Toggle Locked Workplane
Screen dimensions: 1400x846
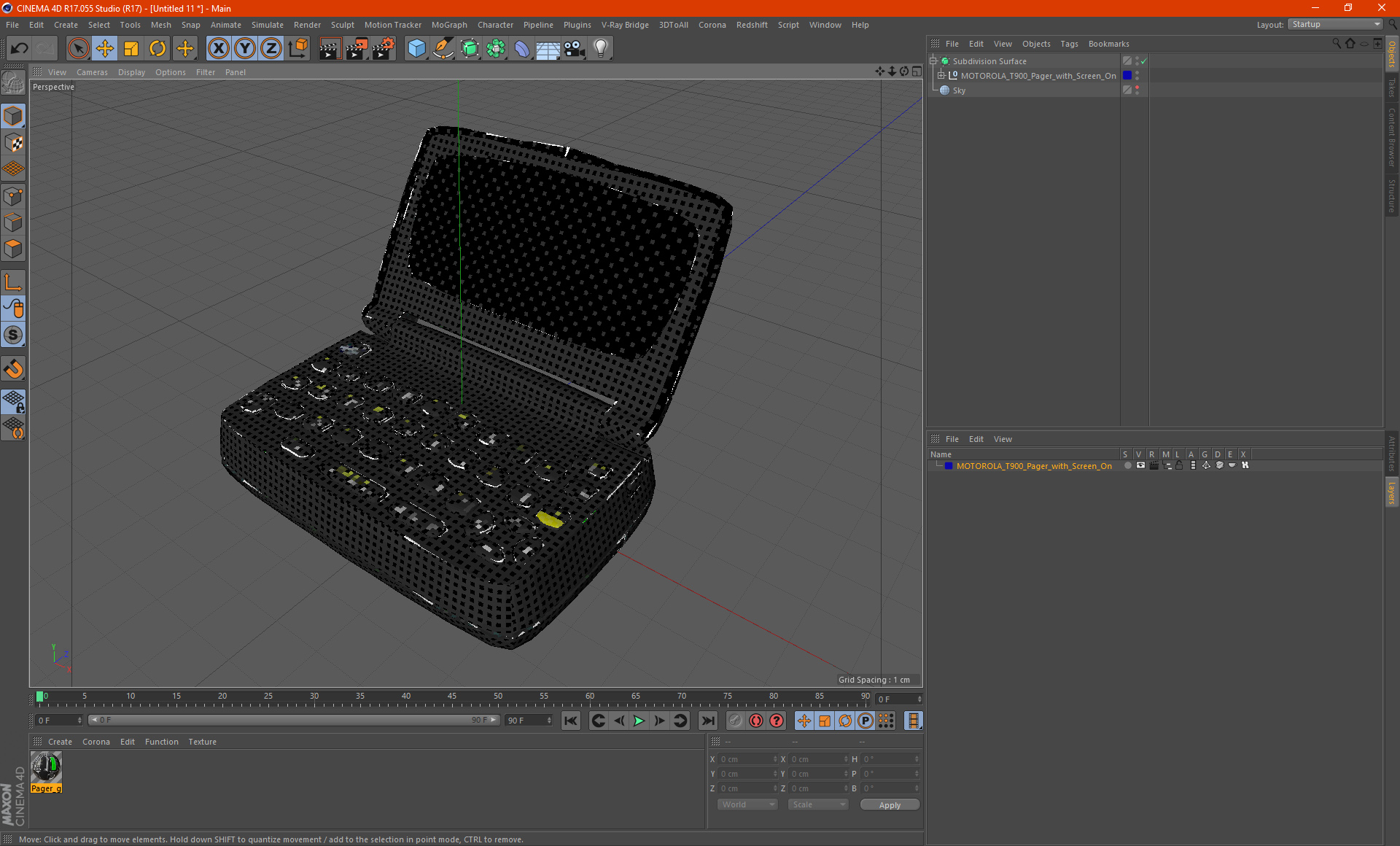(x=13, y=401)
